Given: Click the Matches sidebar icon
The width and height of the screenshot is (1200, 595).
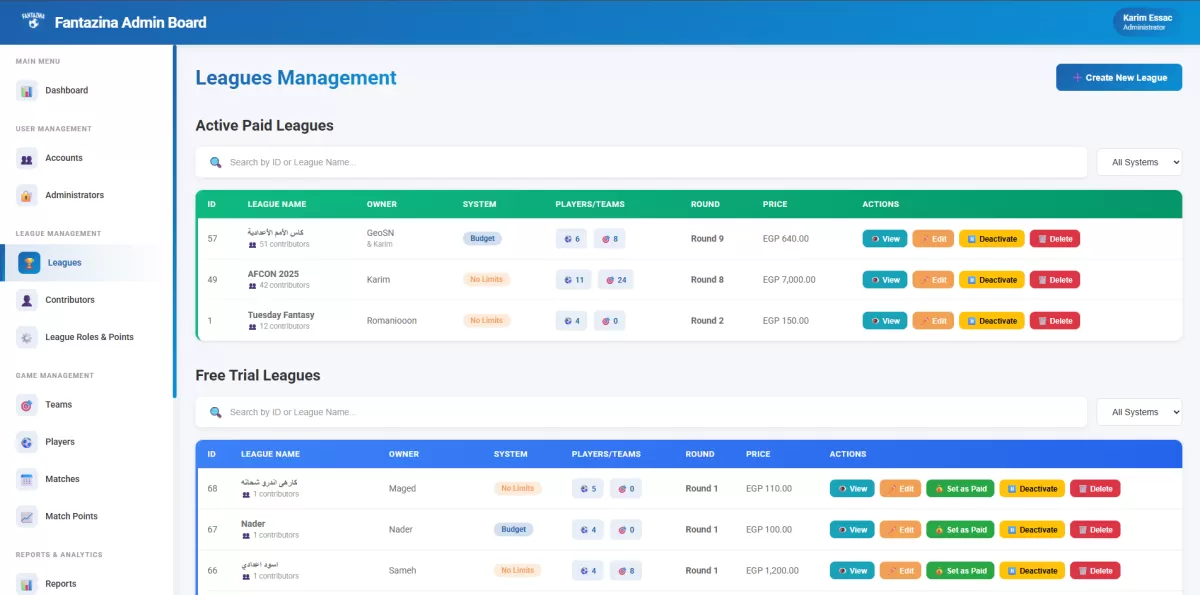Looking at the screenshot, I should point(27,479).
